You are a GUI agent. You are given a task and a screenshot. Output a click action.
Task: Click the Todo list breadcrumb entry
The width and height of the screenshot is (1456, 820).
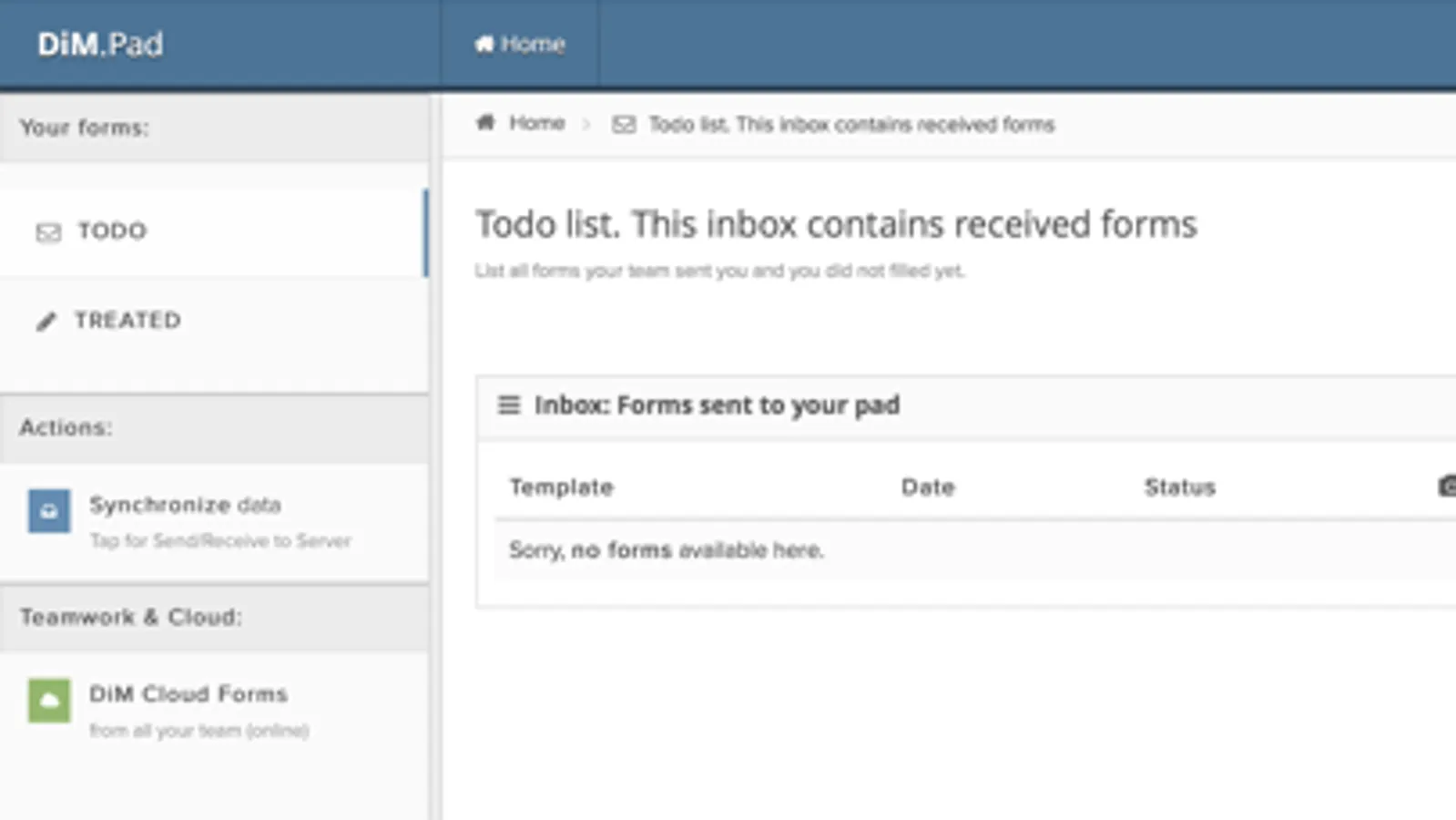pyautogui.click(x=850, y=125)
